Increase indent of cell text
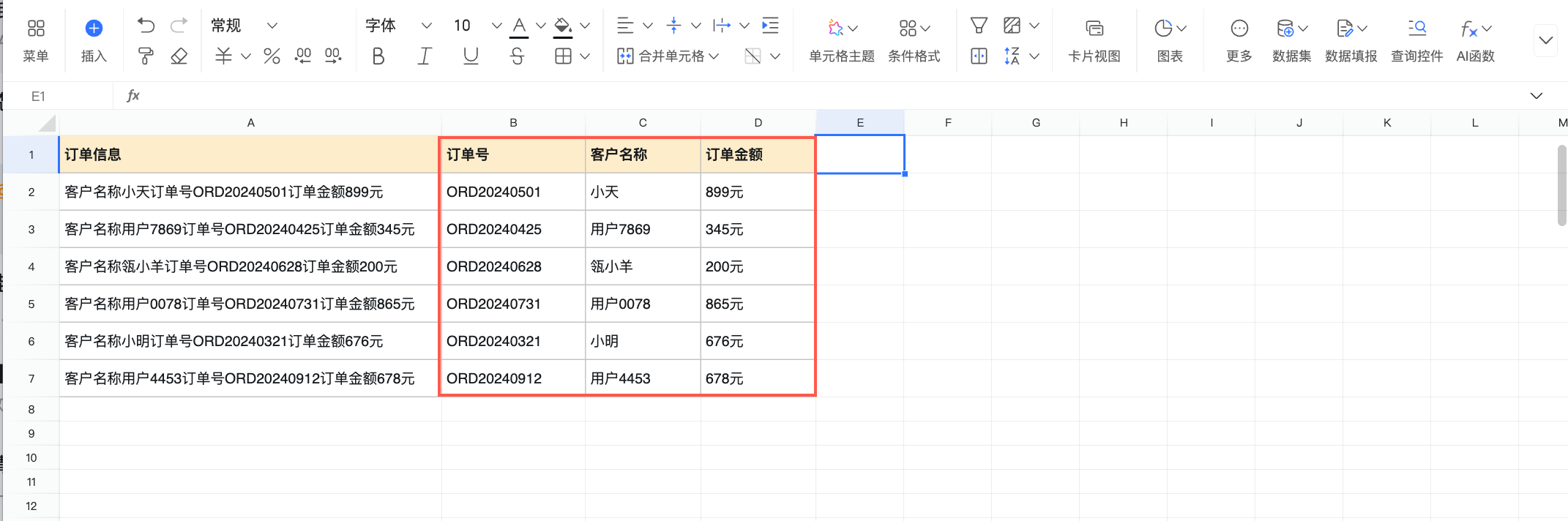Screen dimensions: 1568x521 [770, 26]
